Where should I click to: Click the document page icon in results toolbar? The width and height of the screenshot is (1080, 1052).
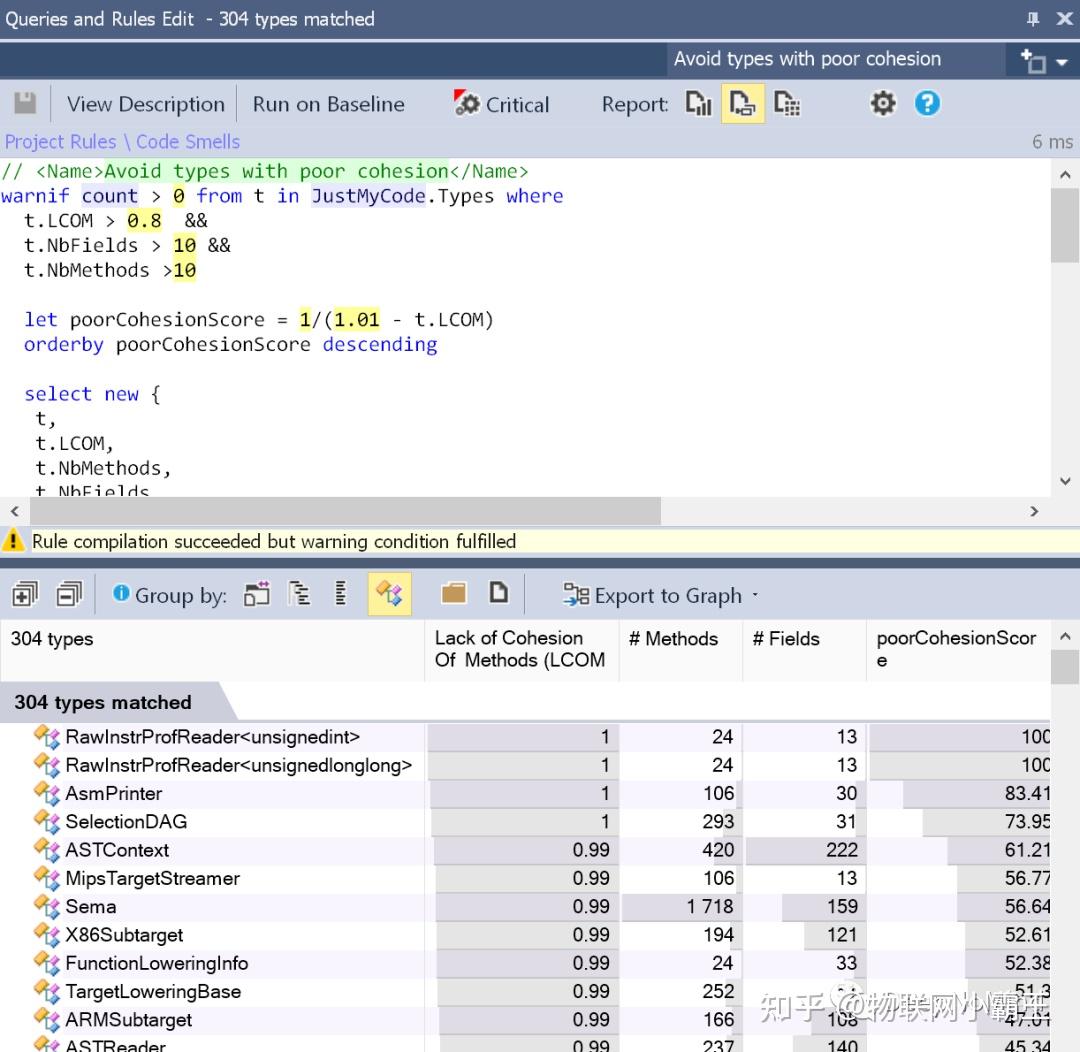tap(498, 594)
